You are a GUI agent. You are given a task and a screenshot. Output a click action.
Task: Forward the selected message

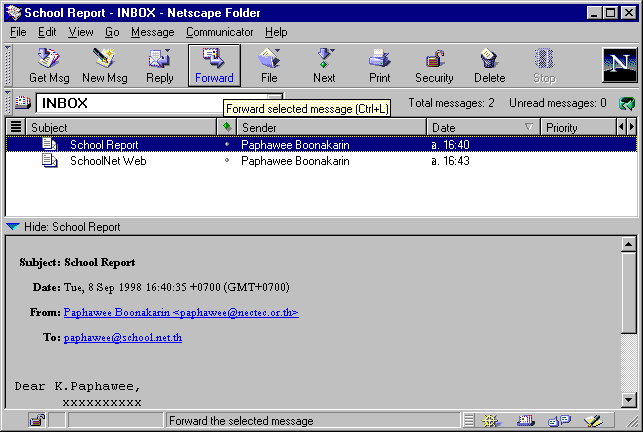[214, 66]
